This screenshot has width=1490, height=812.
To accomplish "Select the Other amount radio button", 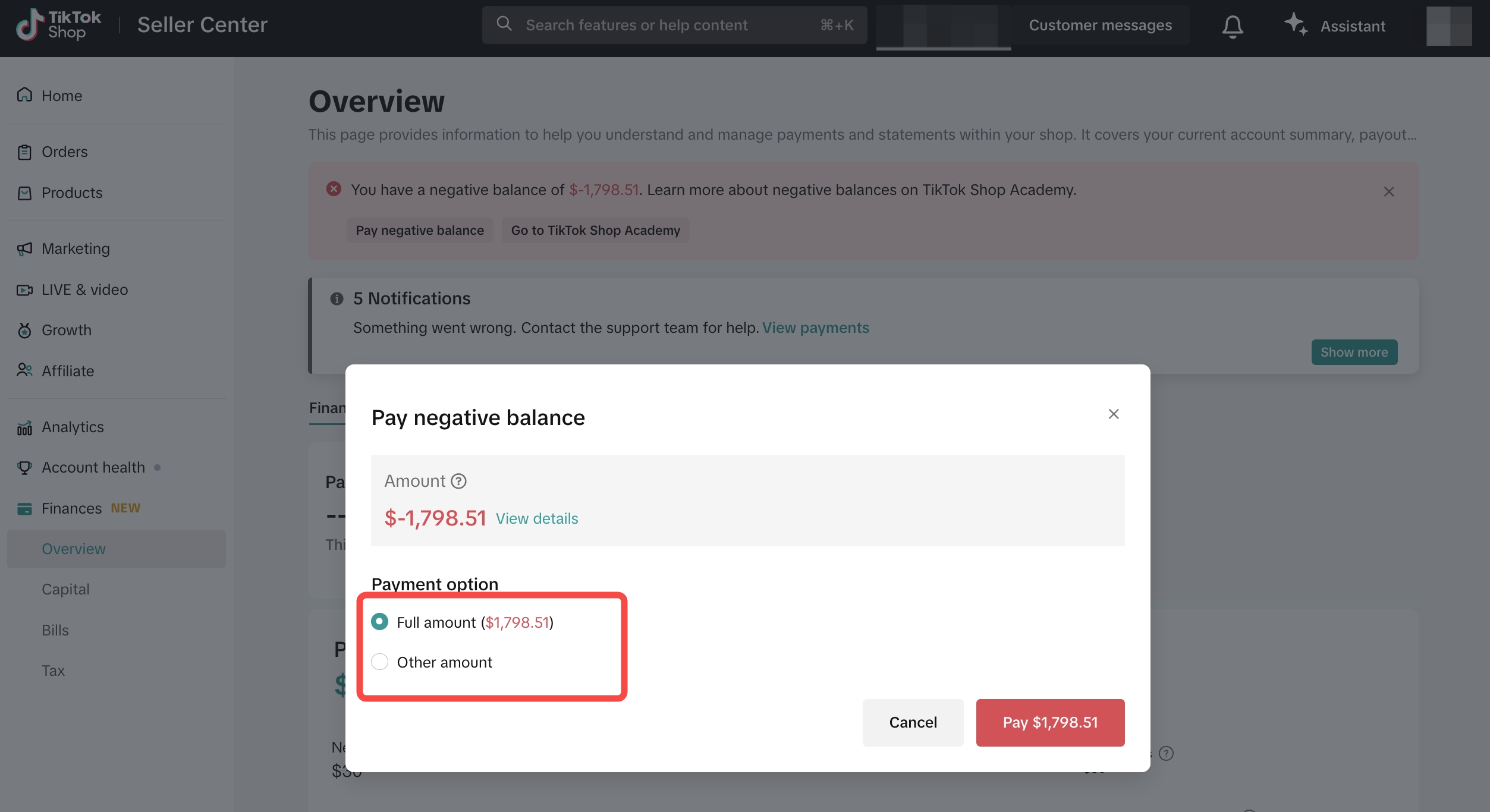I will 379,662.
